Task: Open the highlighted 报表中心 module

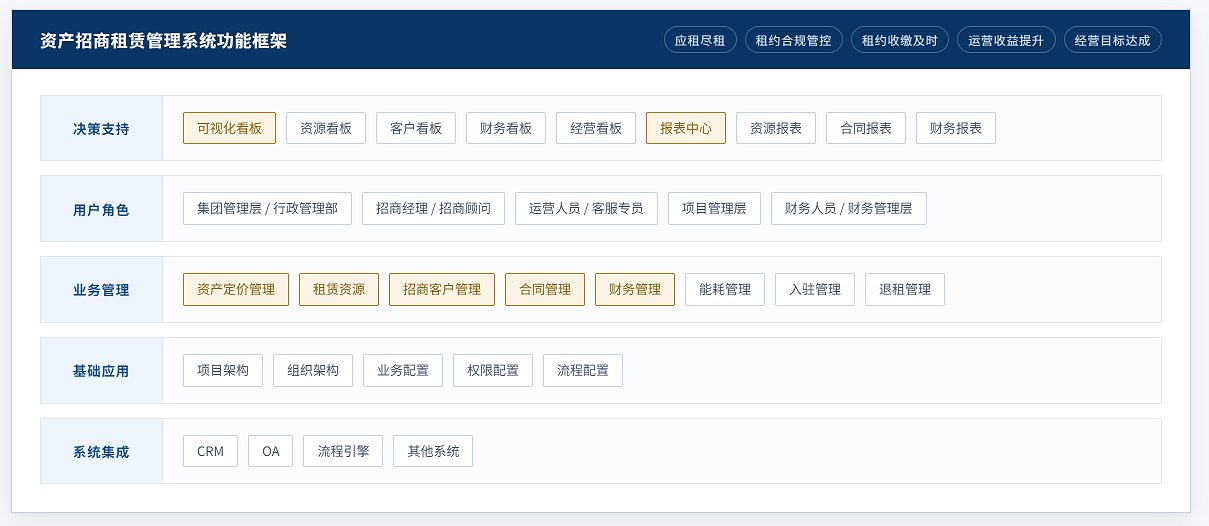Action: (686, 128)
